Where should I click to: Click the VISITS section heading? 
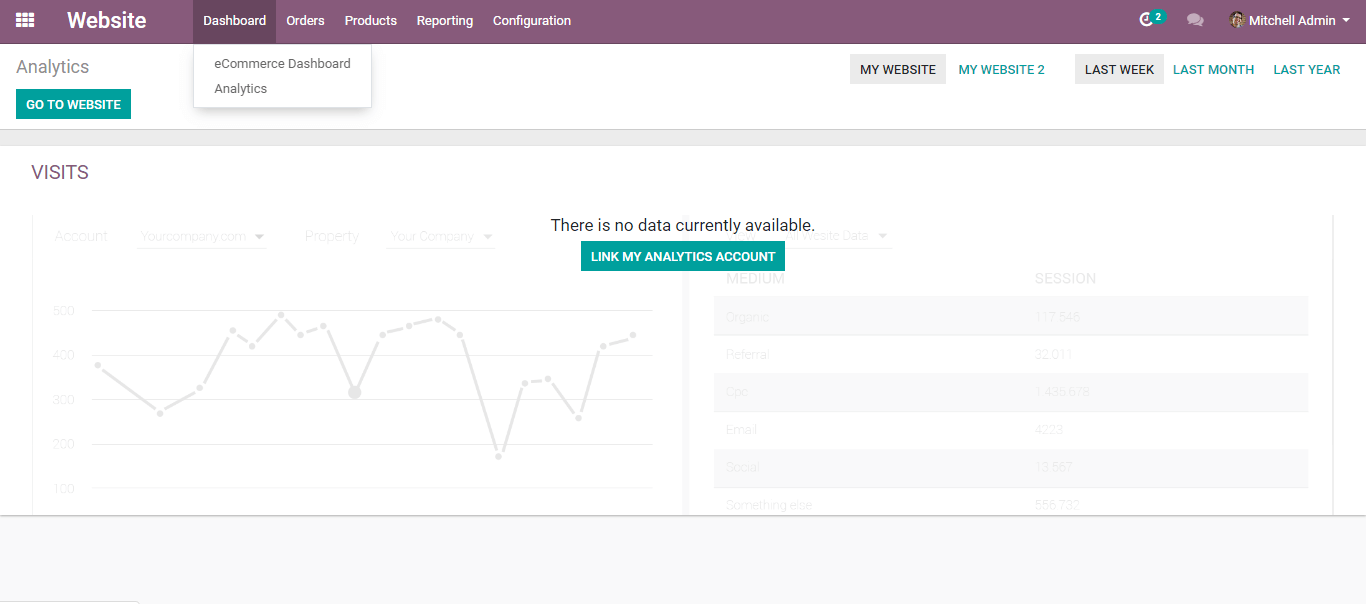point(60,172)
